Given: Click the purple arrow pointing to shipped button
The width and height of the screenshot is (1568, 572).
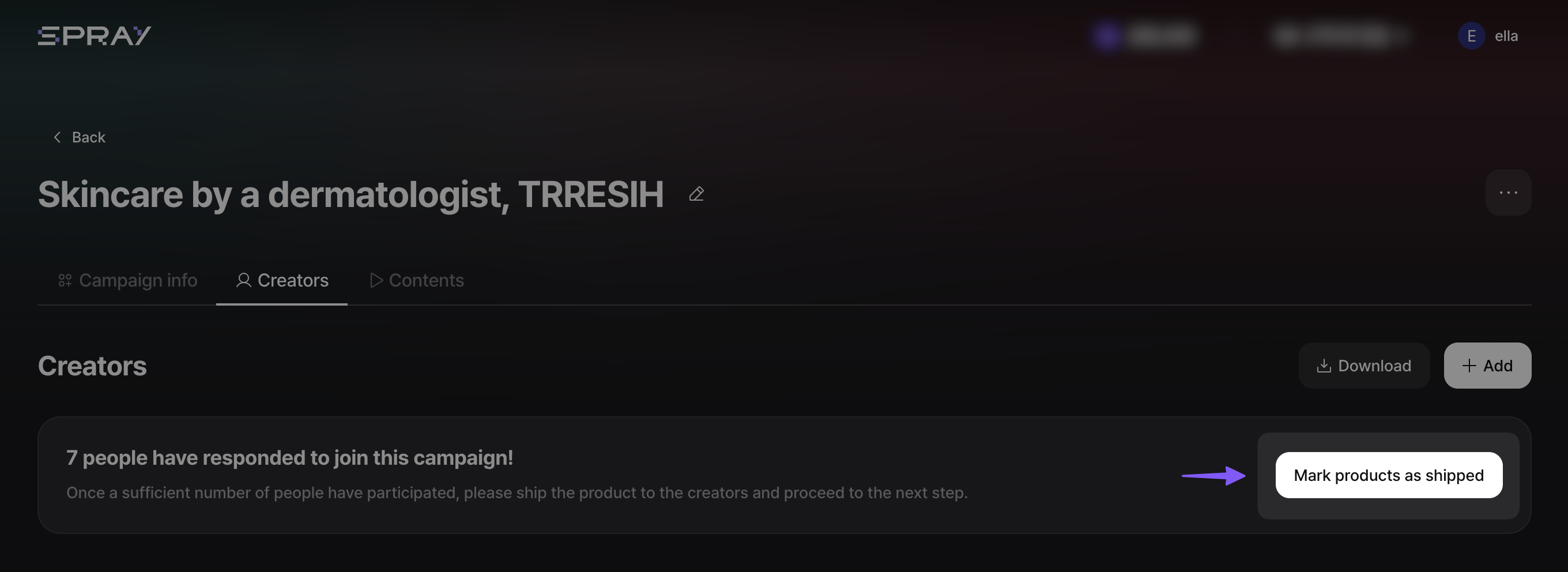Looking at the screenshot, I should point(1213,476).
